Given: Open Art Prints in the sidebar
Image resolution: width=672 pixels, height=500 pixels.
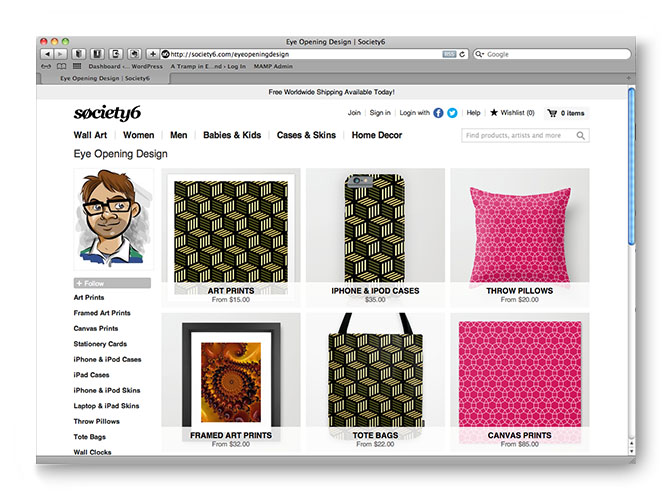Looking at the screenshot, I should coord(89,297).
